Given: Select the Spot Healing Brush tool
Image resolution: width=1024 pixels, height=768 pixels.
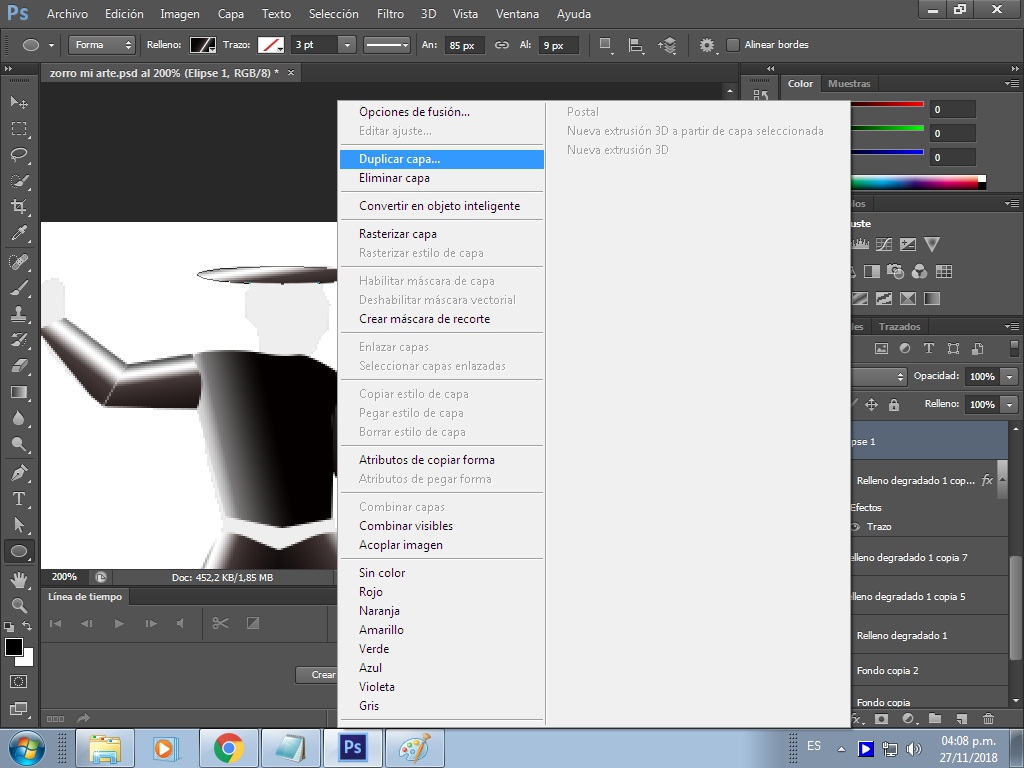Looking at the screenshot, I should click(x=19, y=262).
